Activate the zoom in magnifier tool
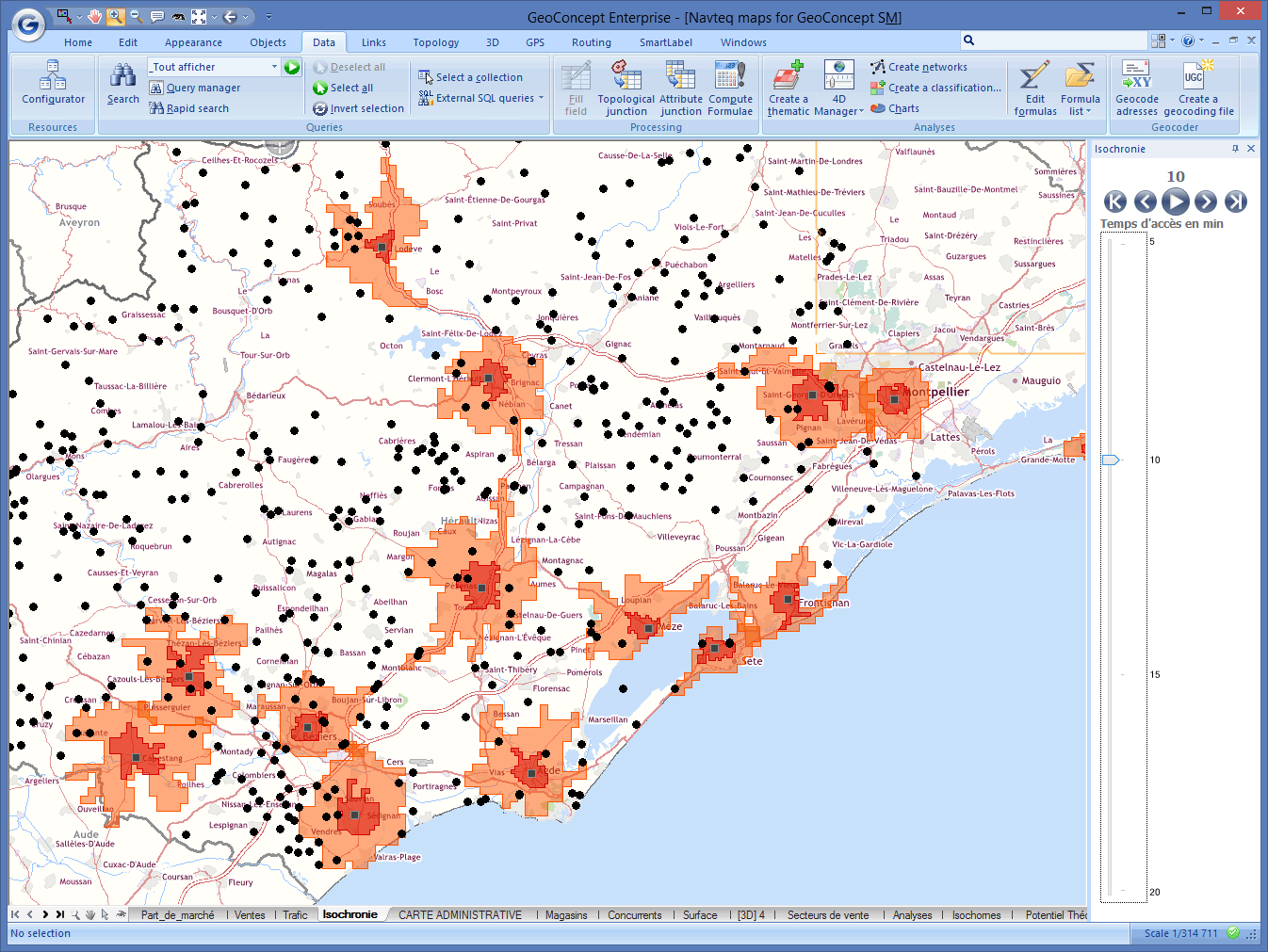The image size is (1268, 952). pos(114,16)
